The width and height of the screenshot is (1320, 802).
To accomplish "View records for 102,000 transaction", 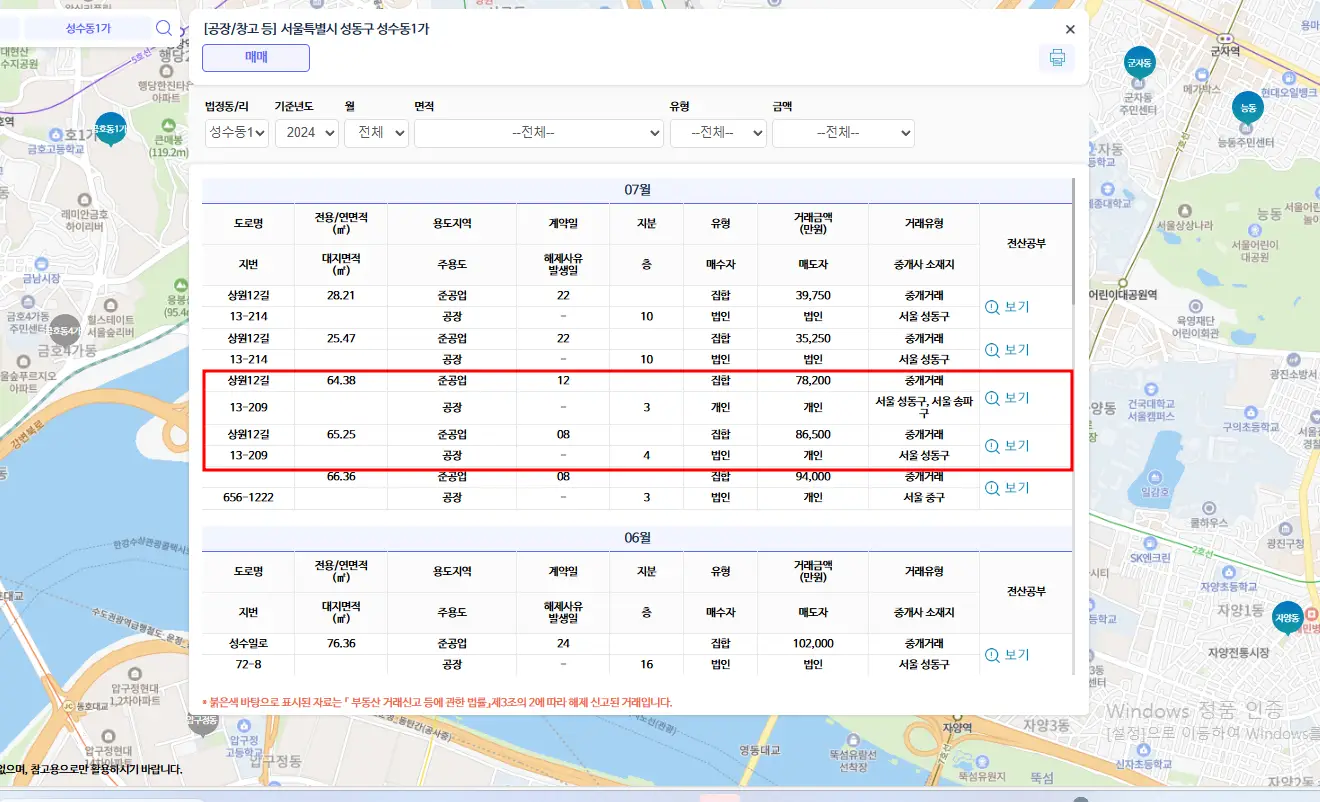I will coord(1007,655).
